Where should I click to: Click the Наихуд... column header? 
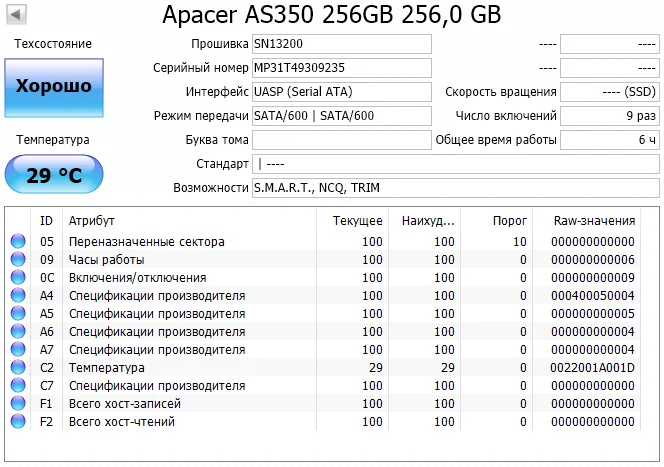(x=425, y=221)
